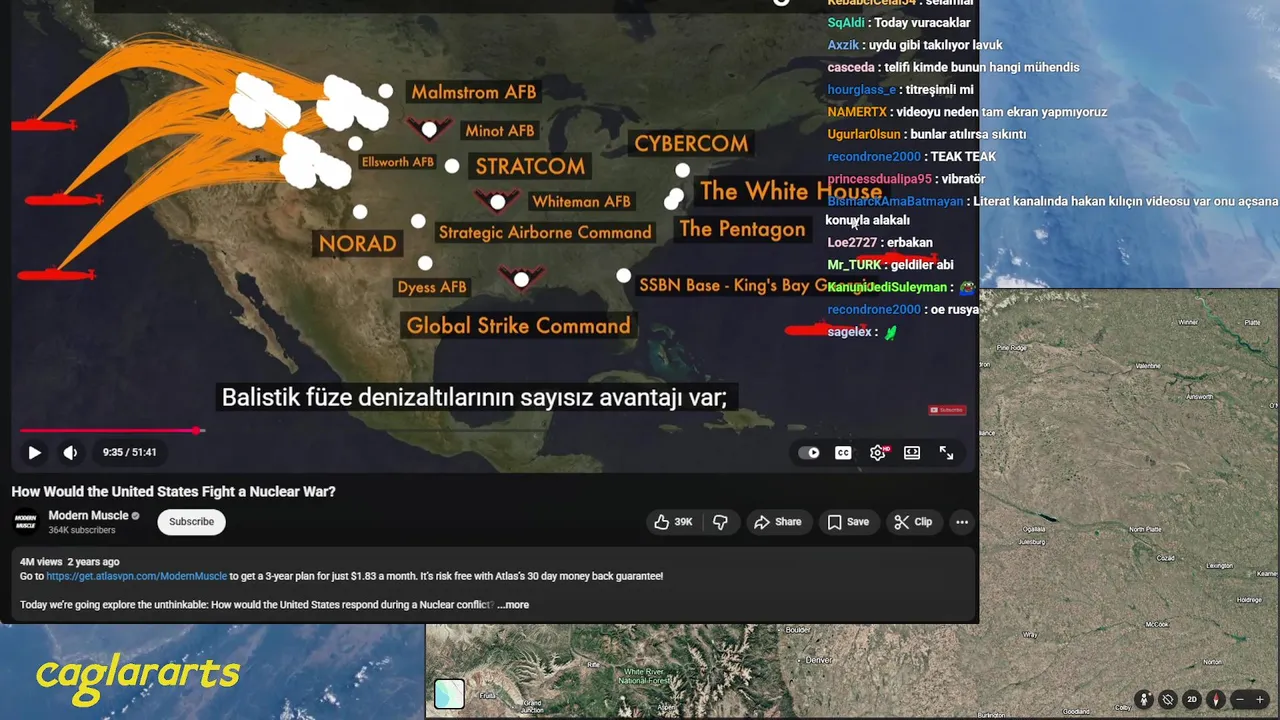Save the video to a playlist
This screenshot has height=720, width=1280.
[848, 522]
